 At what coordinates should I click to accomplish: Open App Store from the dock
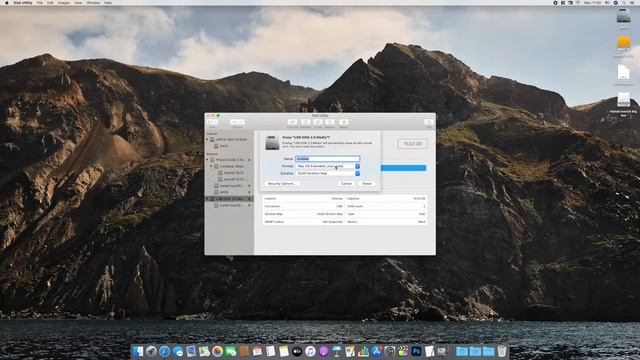377,351
